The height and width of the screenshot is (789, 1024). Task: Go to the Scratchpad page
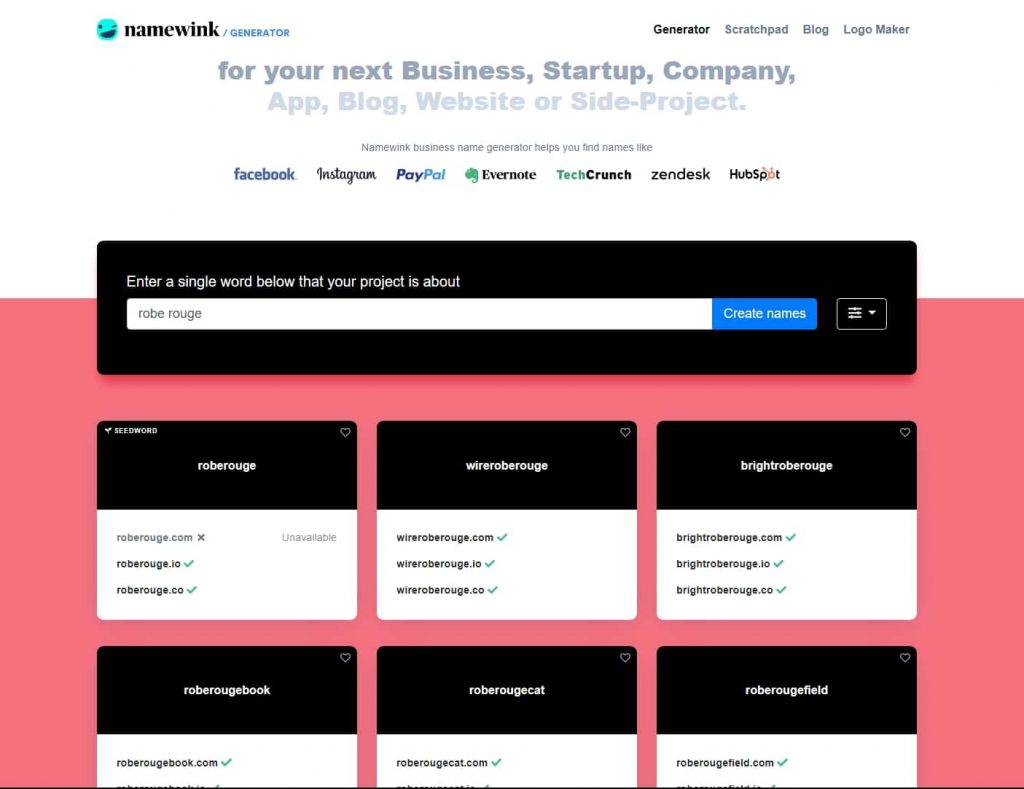click(x=756, y=30)
